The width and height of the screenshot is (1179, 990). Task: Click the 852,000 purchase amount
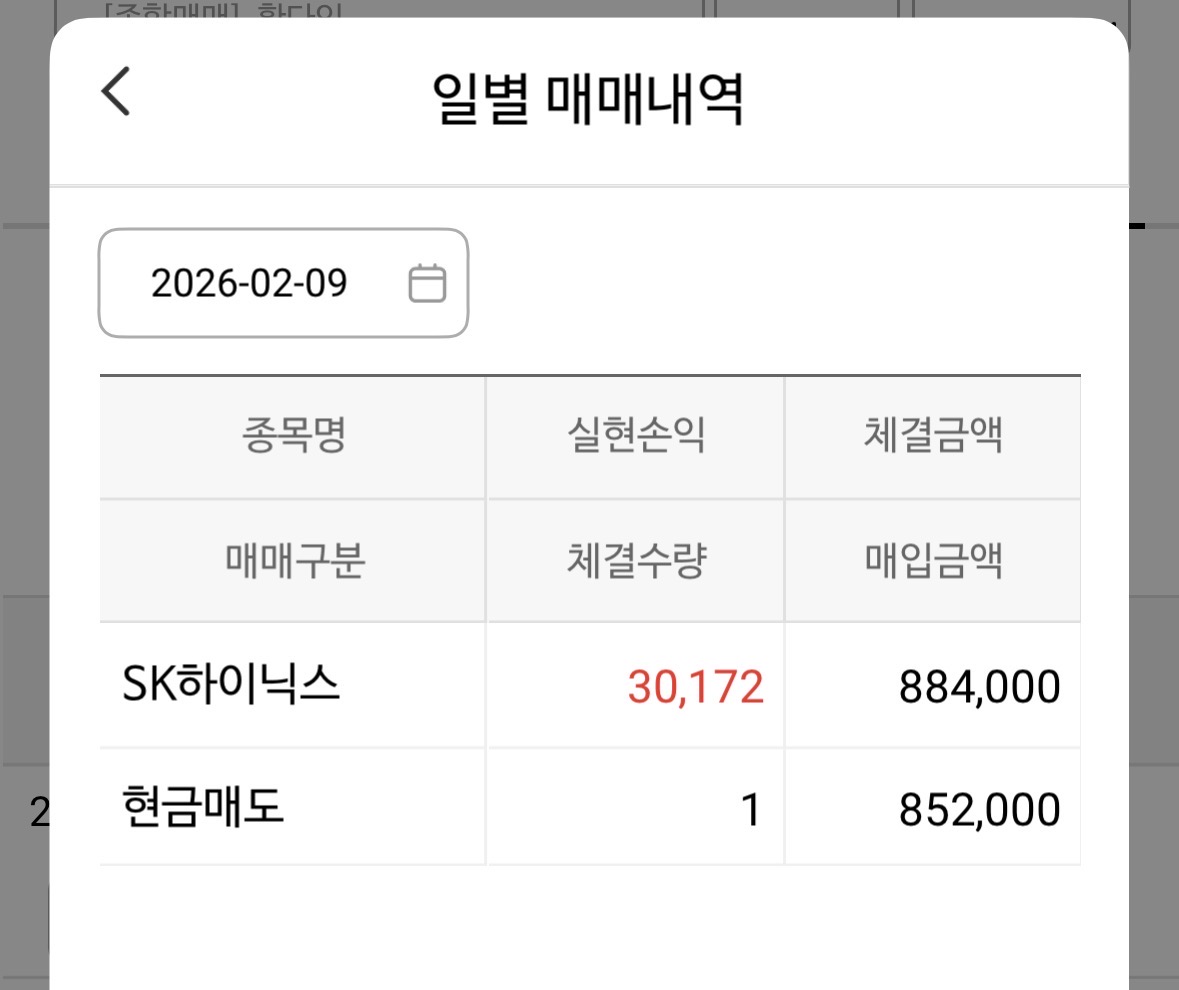point(979,810)
